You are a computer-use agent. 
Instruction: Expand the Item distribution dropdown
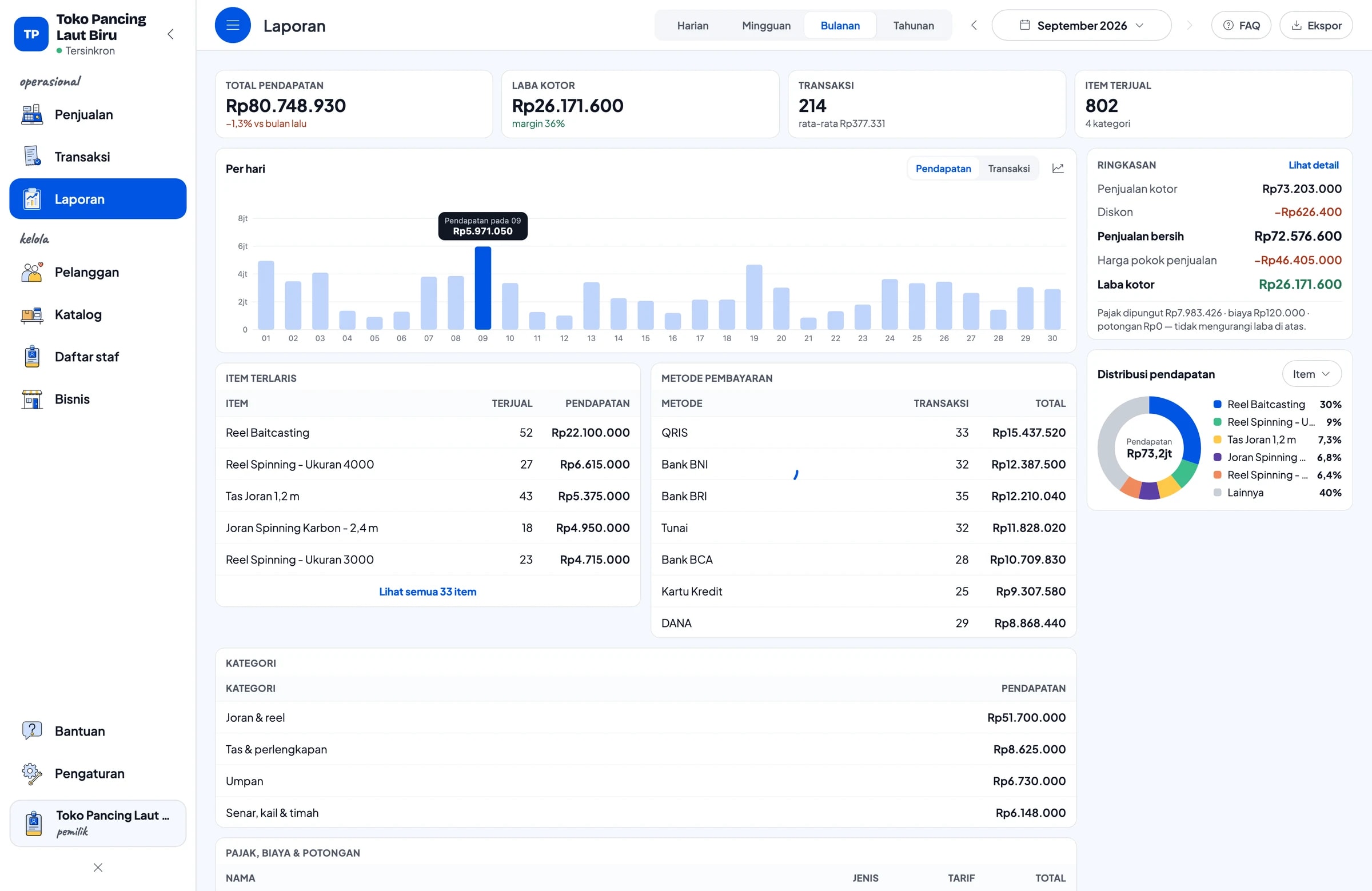click(1311, 374)
